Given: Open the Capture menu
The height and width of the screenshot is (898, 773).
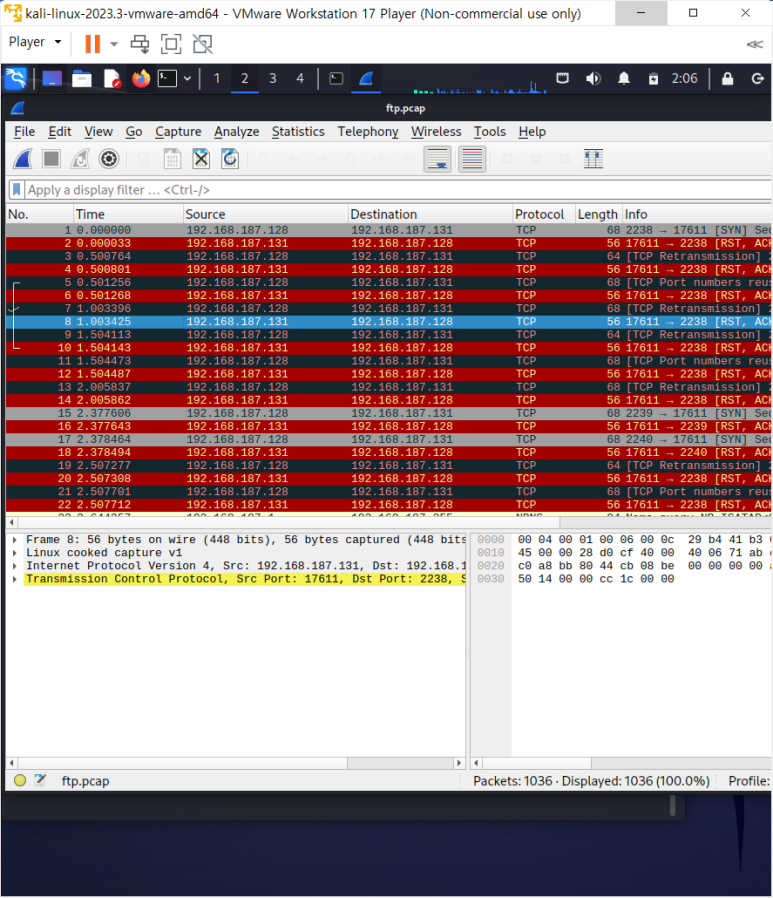Looking at the screenshot, I should [x=178, y=132].
